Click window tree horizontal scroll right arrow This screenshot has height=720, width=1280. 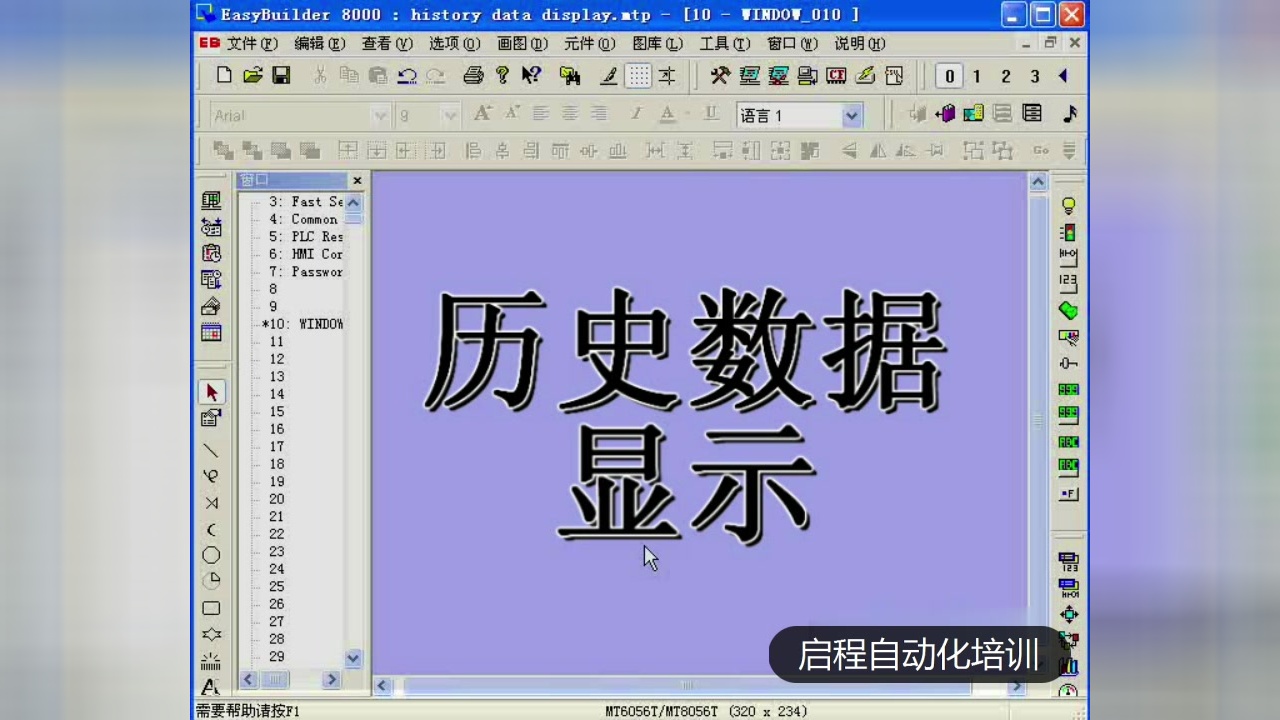(x=332, y=680)
